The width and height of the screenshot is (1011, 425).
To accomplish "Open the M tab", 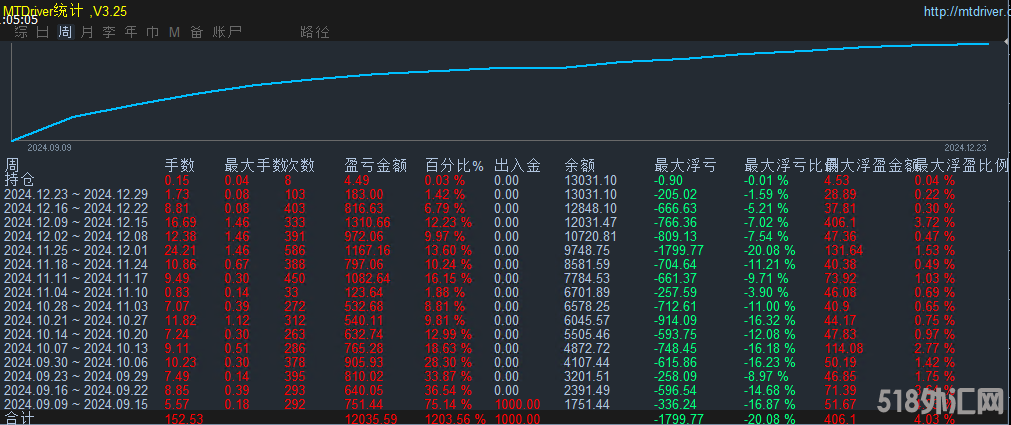I will tap(174, 32).
